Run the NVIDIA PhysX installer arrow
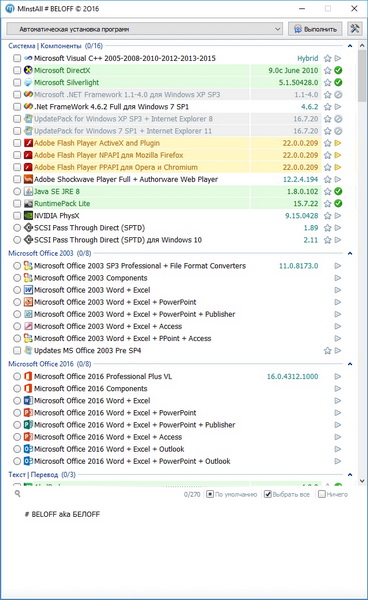Image resolution: width=368 pixels, height=600 pixels. (338, 216)
